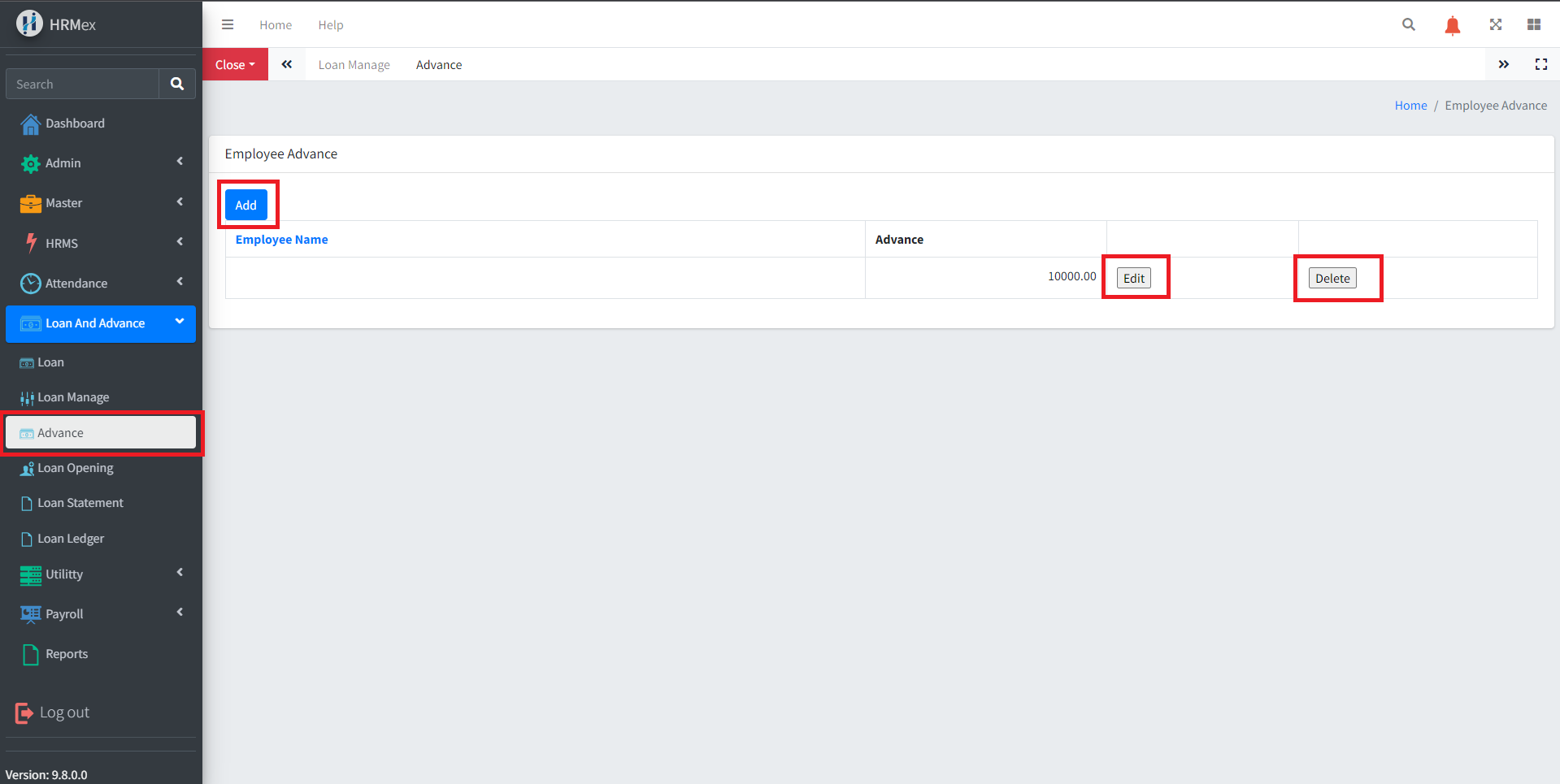Delete the 10000.00 advance row
Viewport: 1560px width, 784px height.
[x=1332, y=279]
